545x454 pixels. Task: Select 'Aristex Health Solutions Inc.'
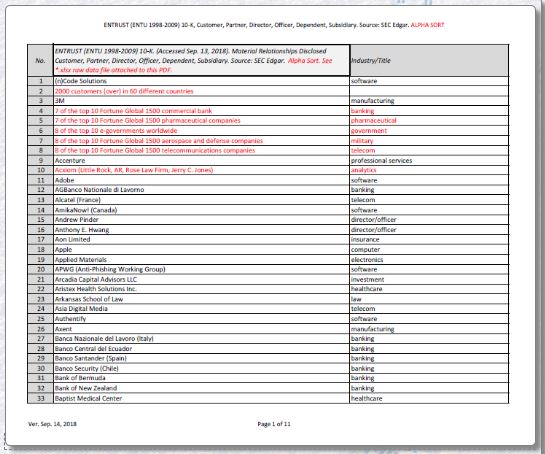[x=96, y=289]
